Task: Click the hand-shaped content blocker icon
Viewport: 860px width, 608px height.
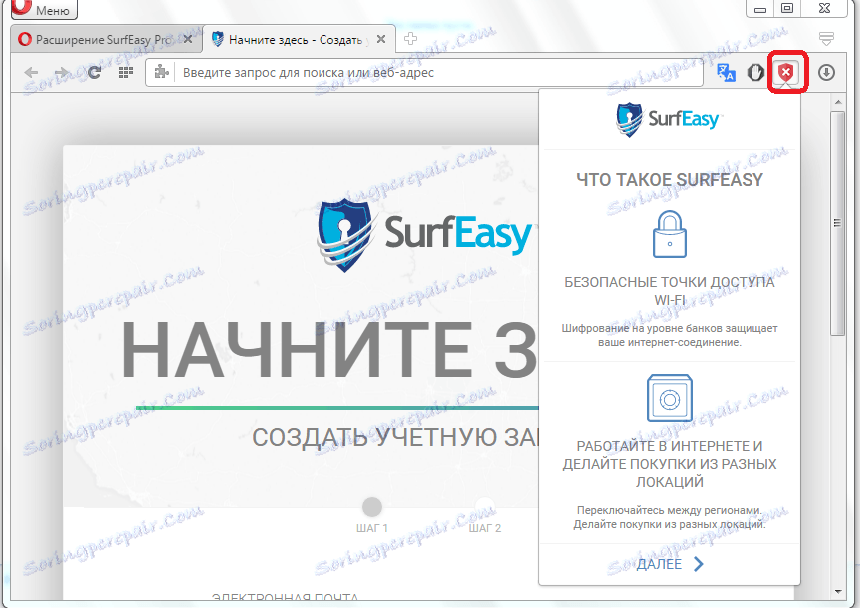Action: pos(754,72)
